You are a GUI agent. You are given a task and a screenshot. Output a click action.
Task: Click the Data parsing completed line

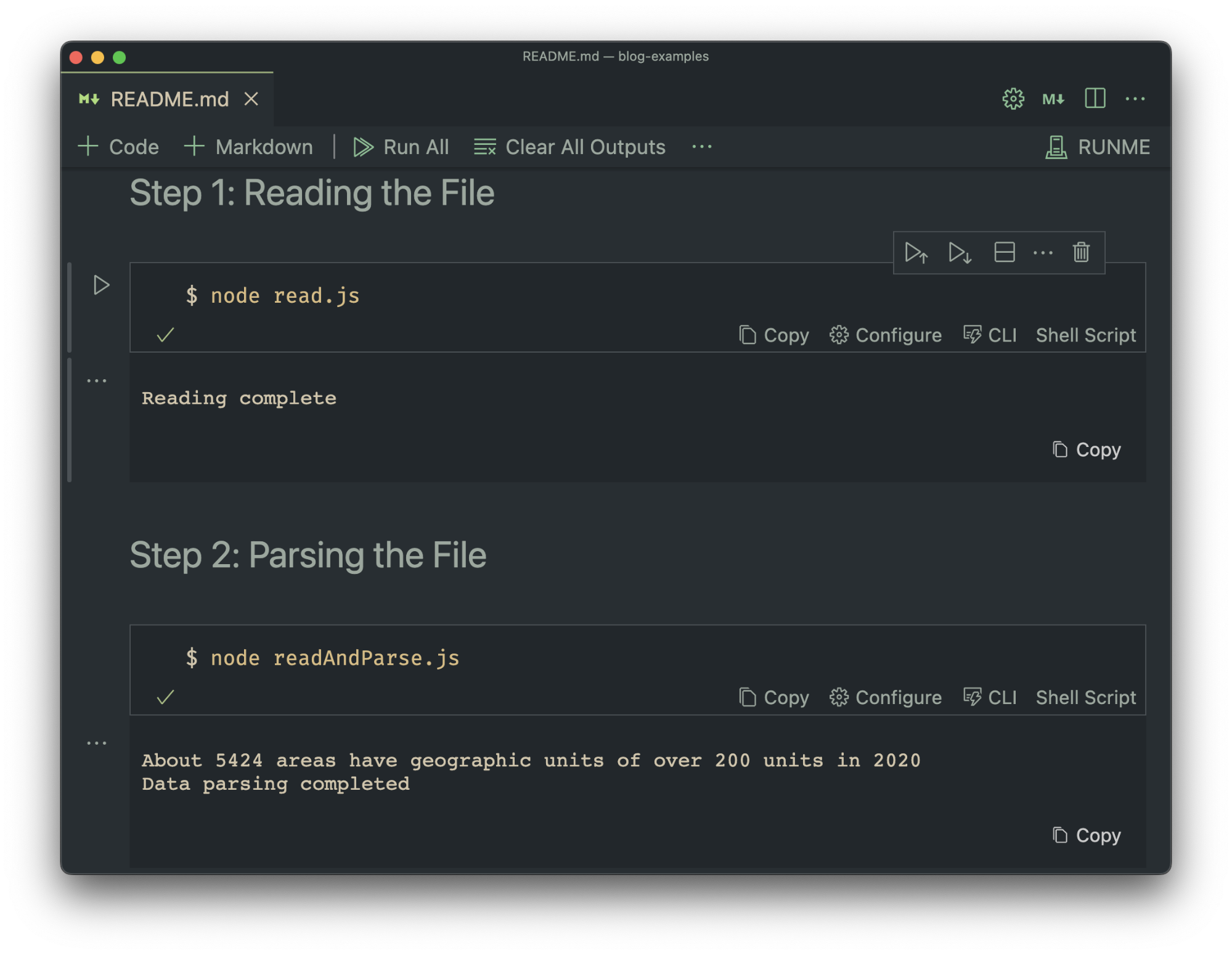click(x=275, y=784)
